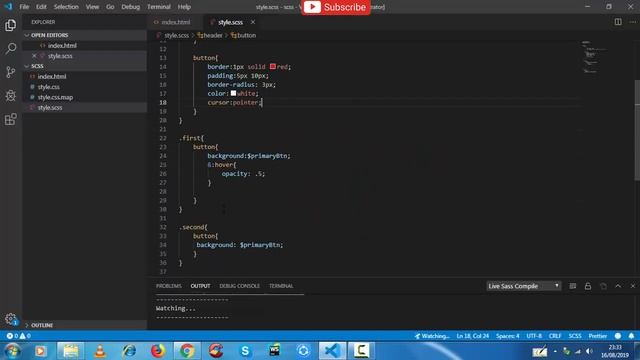
Task: Click SCSS language mode status item
Action: [575, 336]
